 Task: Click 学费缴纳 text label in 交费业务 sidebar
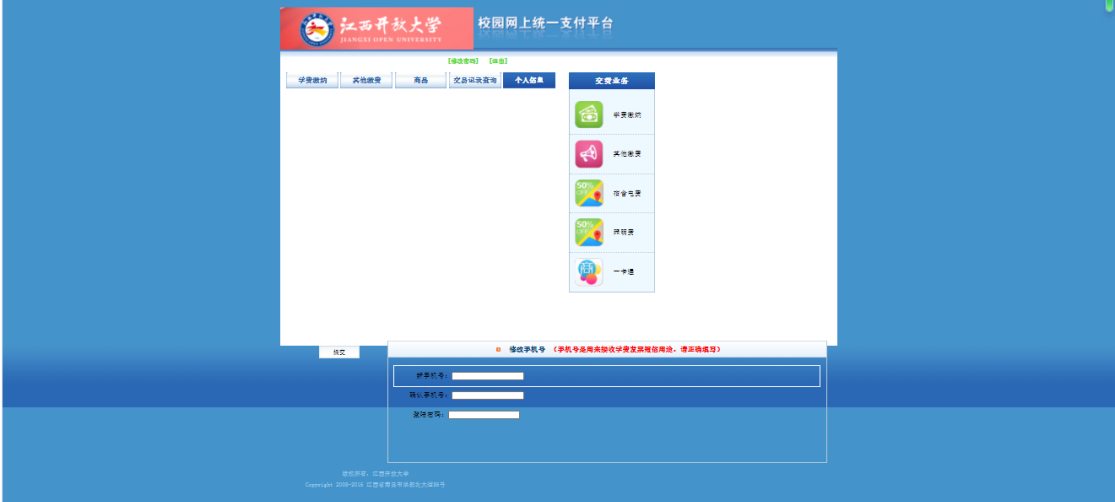point(627,115)
